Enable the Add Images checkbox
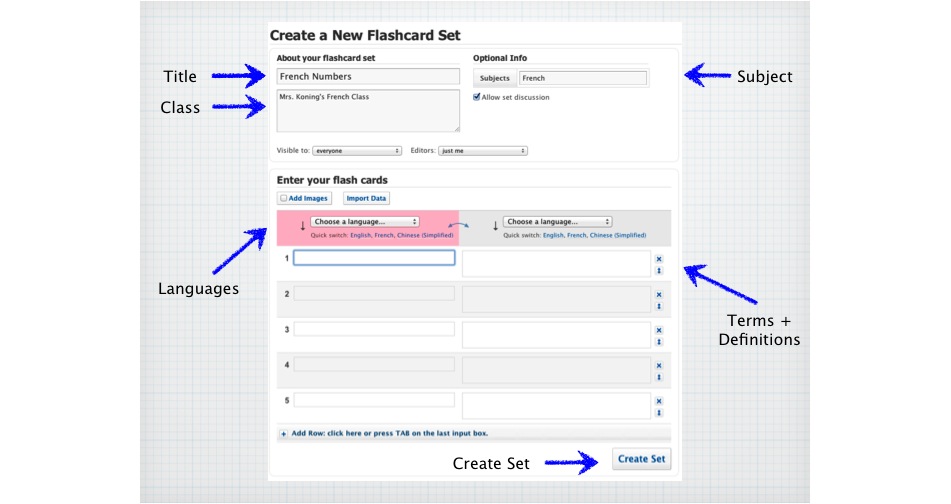 coord(284,198)
